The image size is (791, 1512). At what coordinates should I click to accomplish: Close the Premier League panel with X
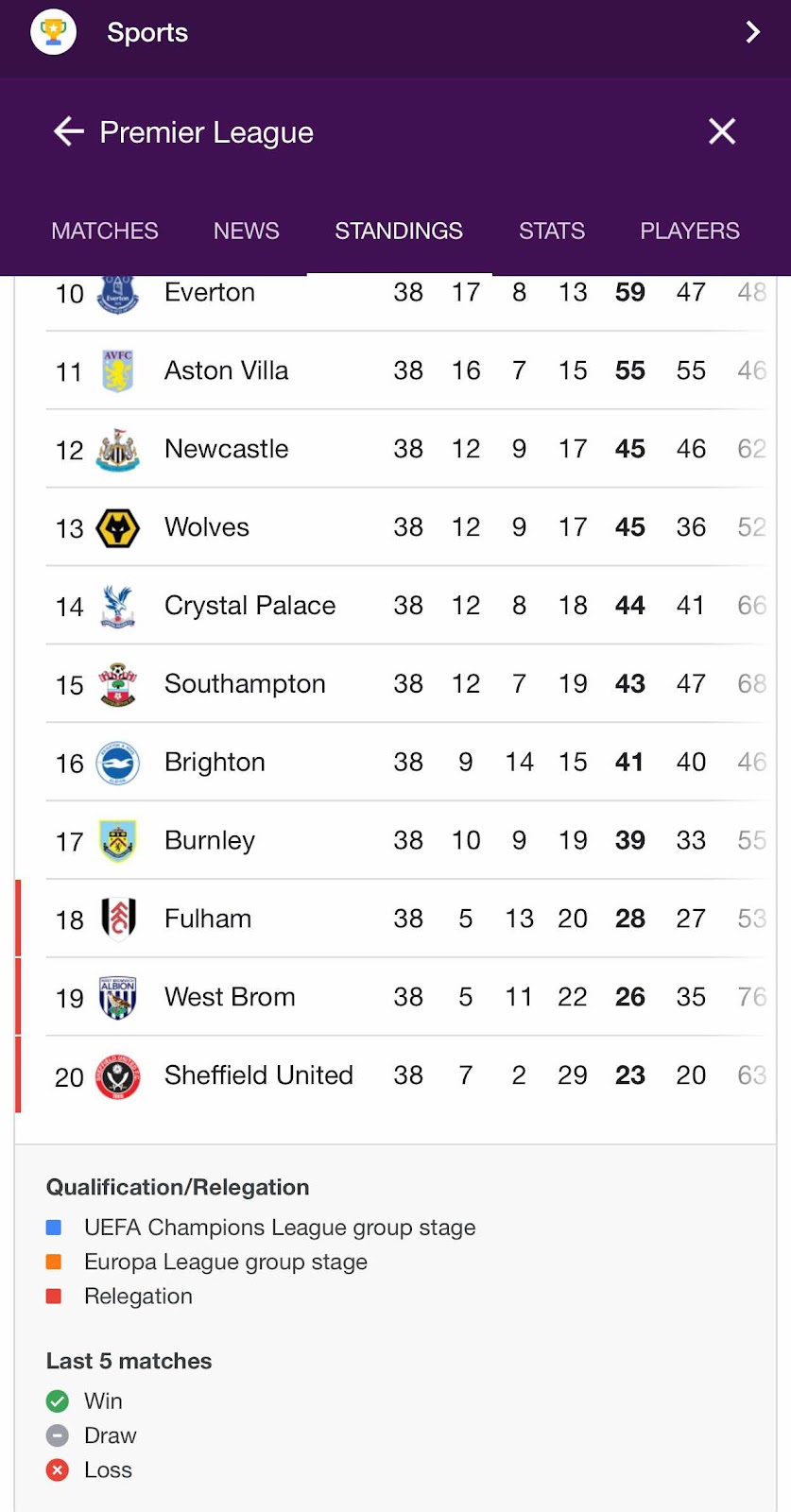[722, 131]
